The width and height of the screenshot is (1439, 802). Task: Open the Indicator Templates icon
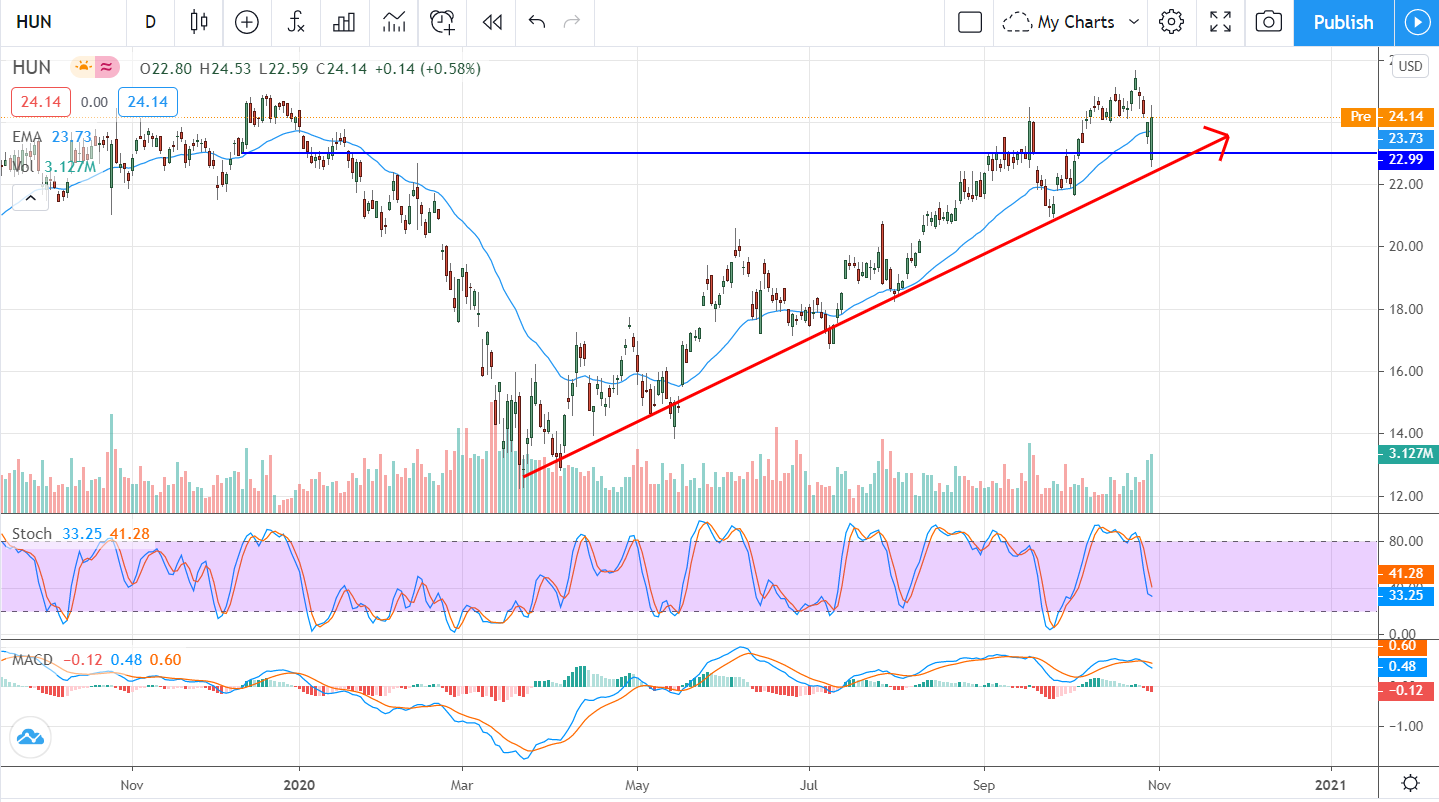pos(394,22)
